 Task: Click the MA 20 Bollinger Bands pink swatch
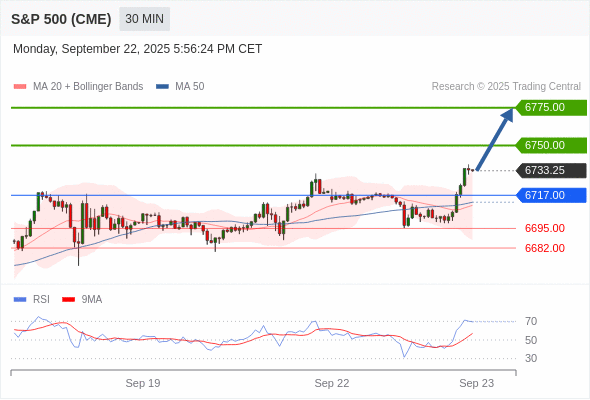(20, 87)
